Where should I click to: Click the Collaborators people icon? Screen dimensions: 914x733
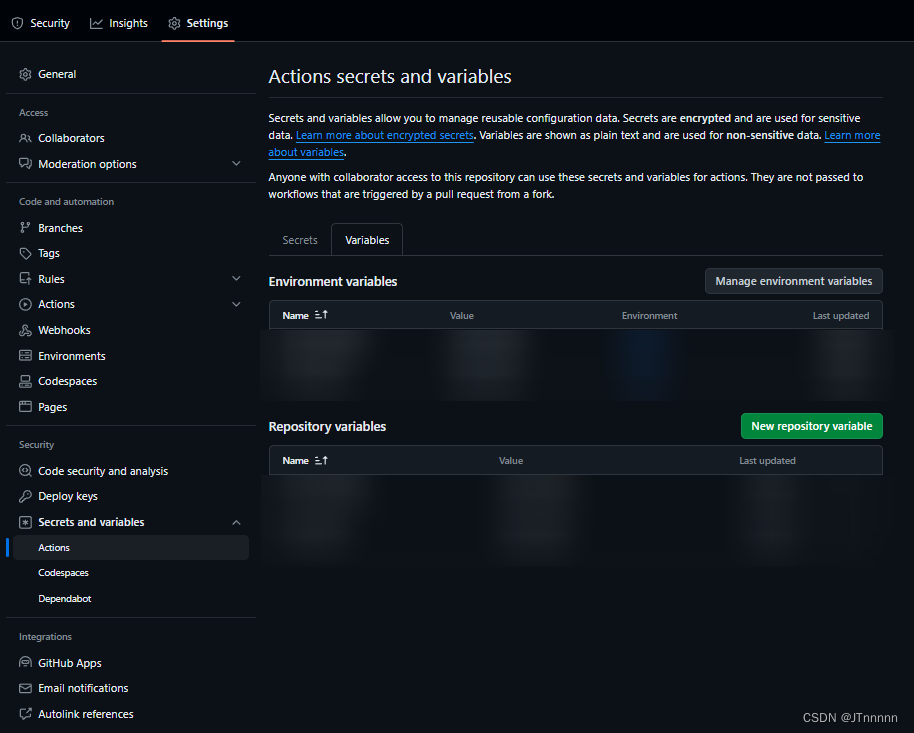(x=25, y=138)
